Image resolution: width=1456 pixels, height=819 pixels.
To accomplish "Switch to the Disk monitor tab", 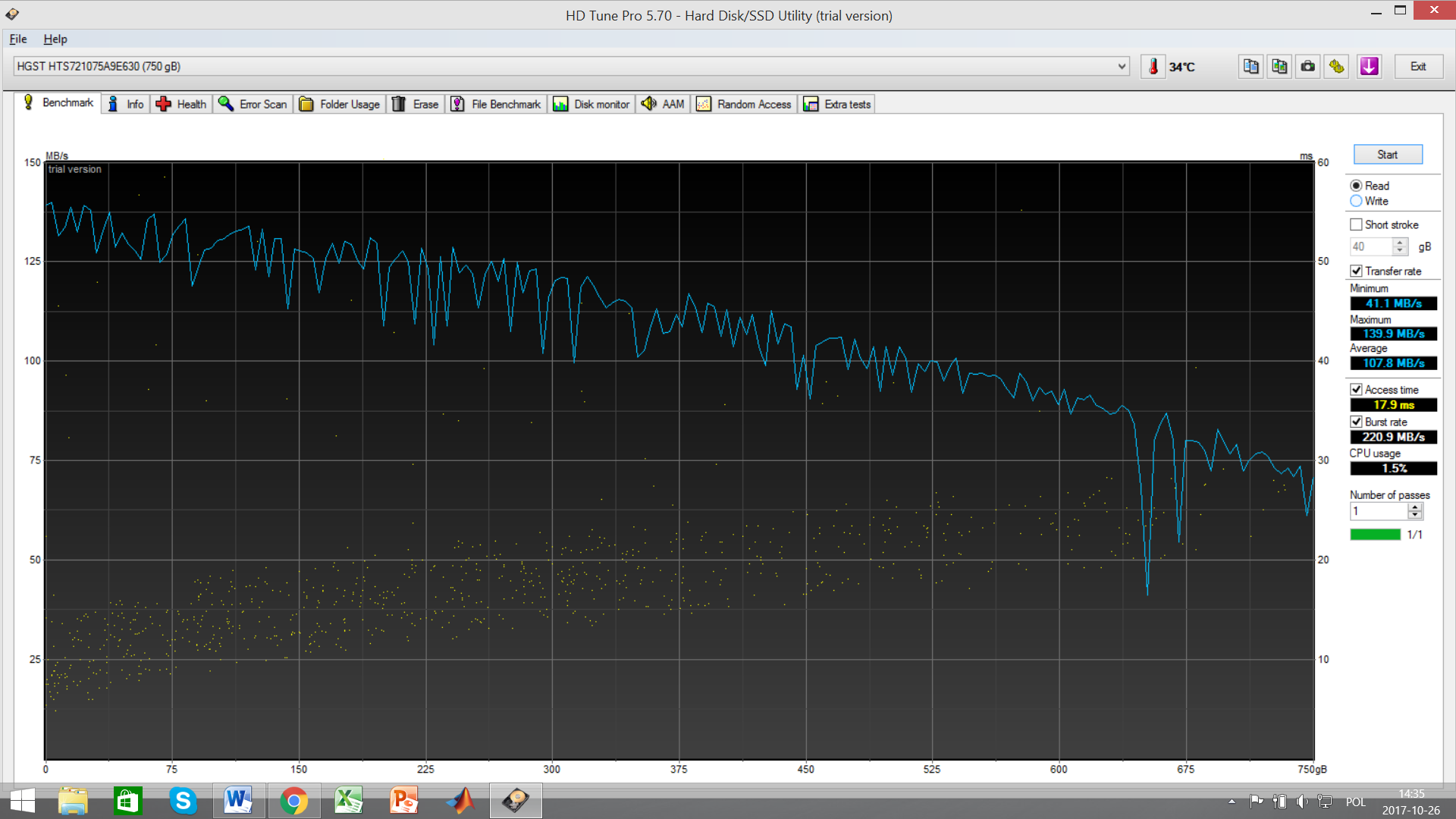I will coord(591,104).
